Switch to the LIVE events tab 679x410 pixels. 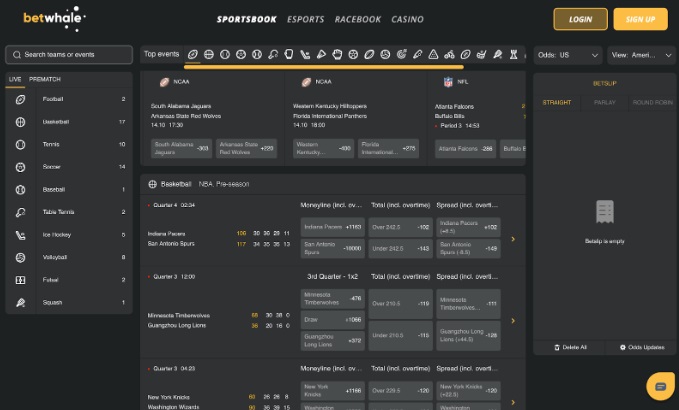(15, 78)
